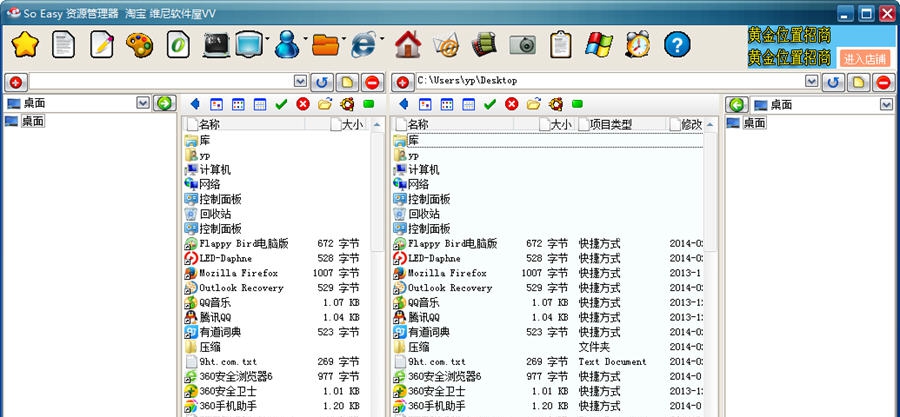Go to the red house home icon
Viewport: 900px width, 417px height.
coord(408,45)
